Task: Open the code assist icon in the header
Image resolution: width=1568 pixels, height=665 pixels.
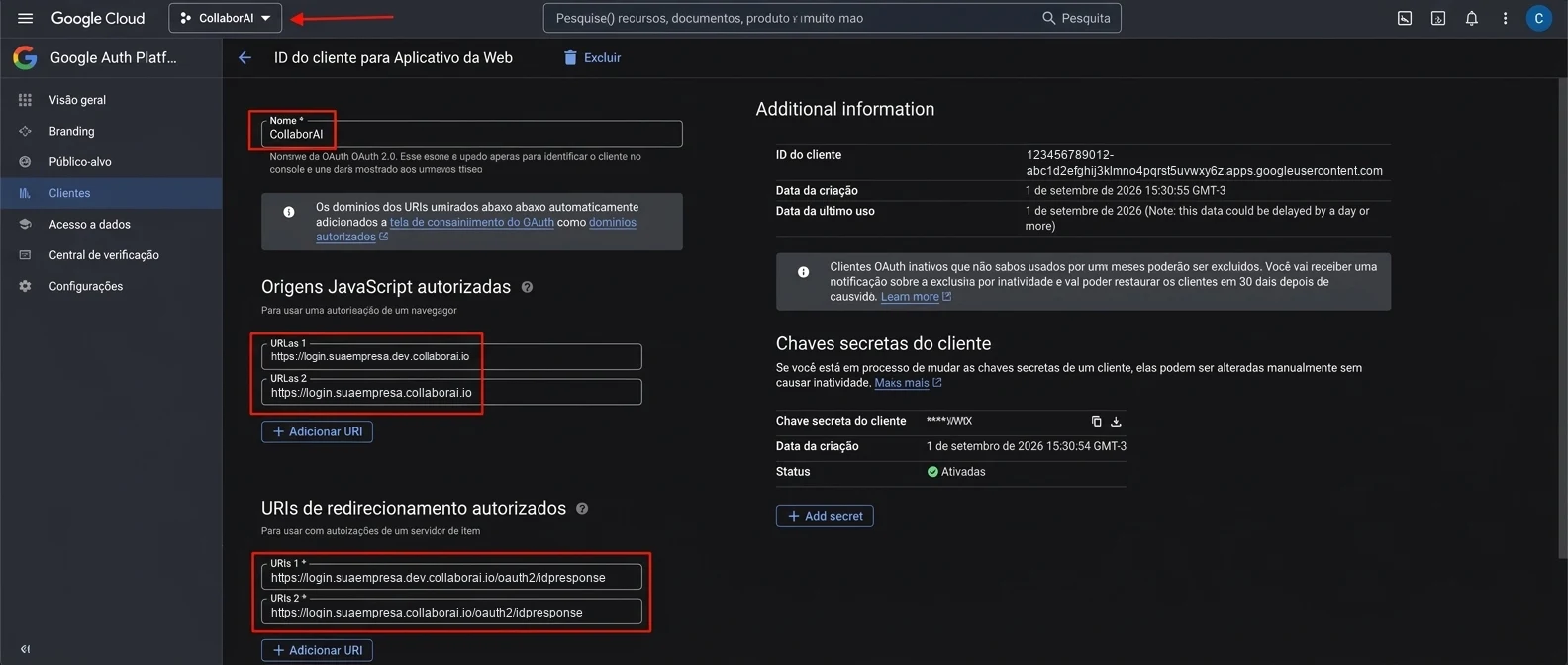Action: click(1438, 18)
